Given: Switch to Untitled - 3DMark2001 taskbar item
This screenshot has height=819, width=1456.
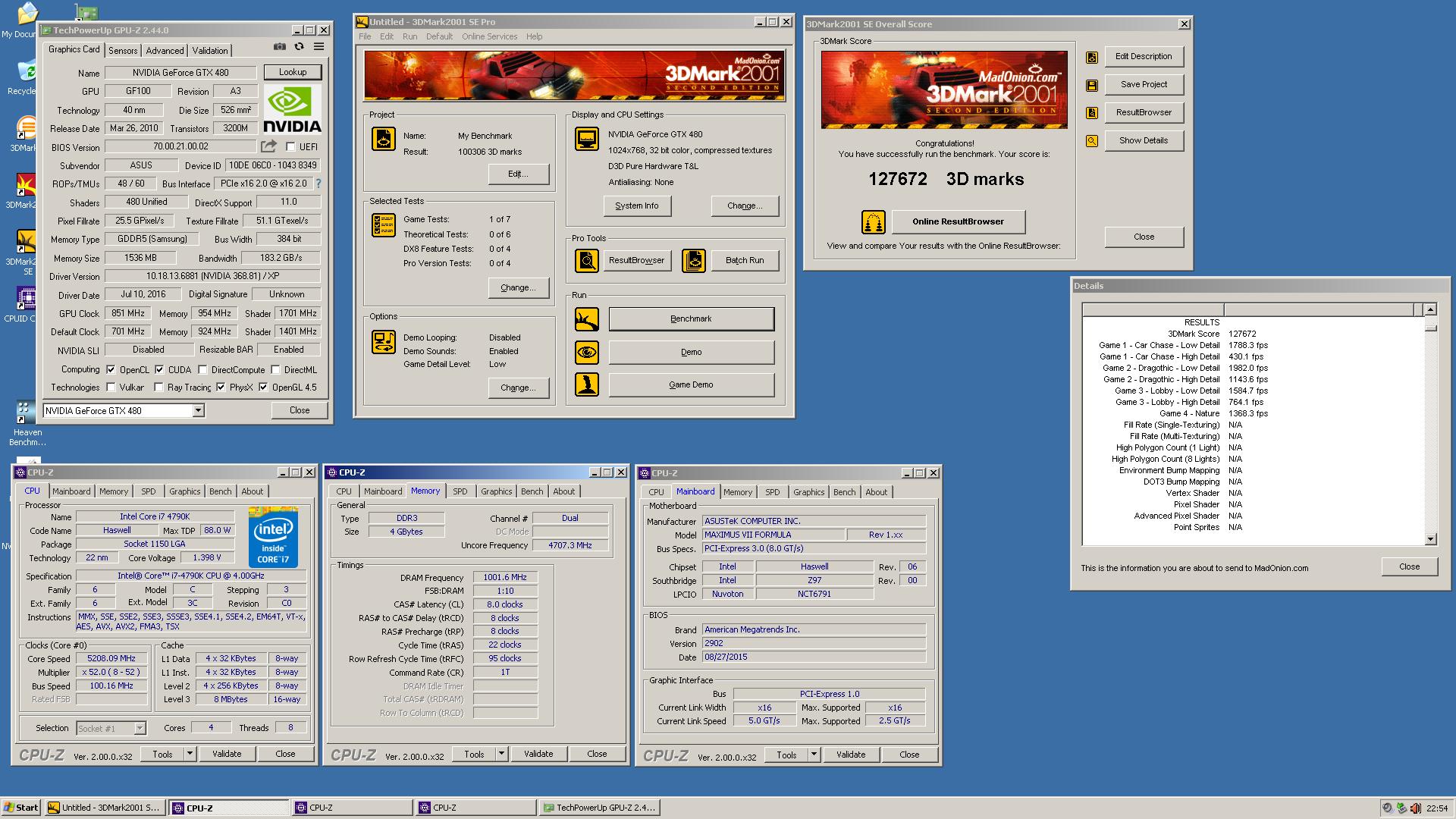Looking at the screenshot, I should pyautogui.click(x=104, y=808).
